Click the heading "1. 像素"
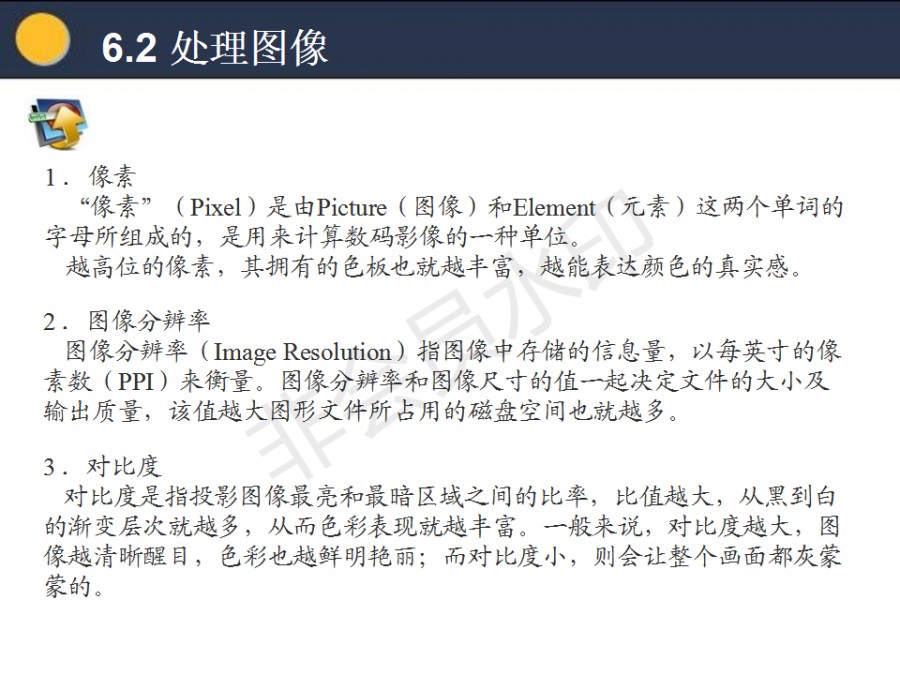This screenshot has width=900, height=675. tap(90, 176)
